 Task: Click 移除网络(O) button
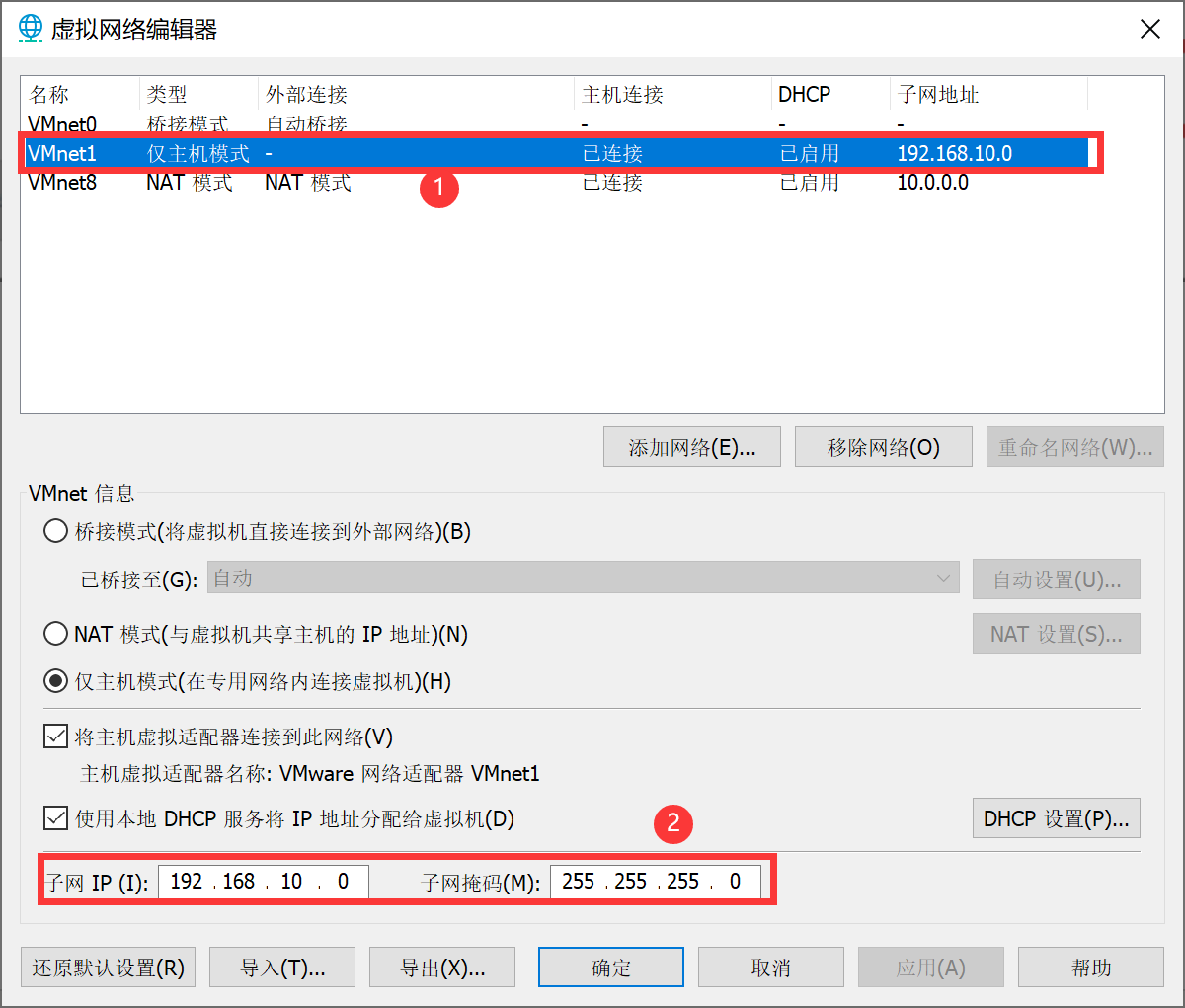coord(884,447)
